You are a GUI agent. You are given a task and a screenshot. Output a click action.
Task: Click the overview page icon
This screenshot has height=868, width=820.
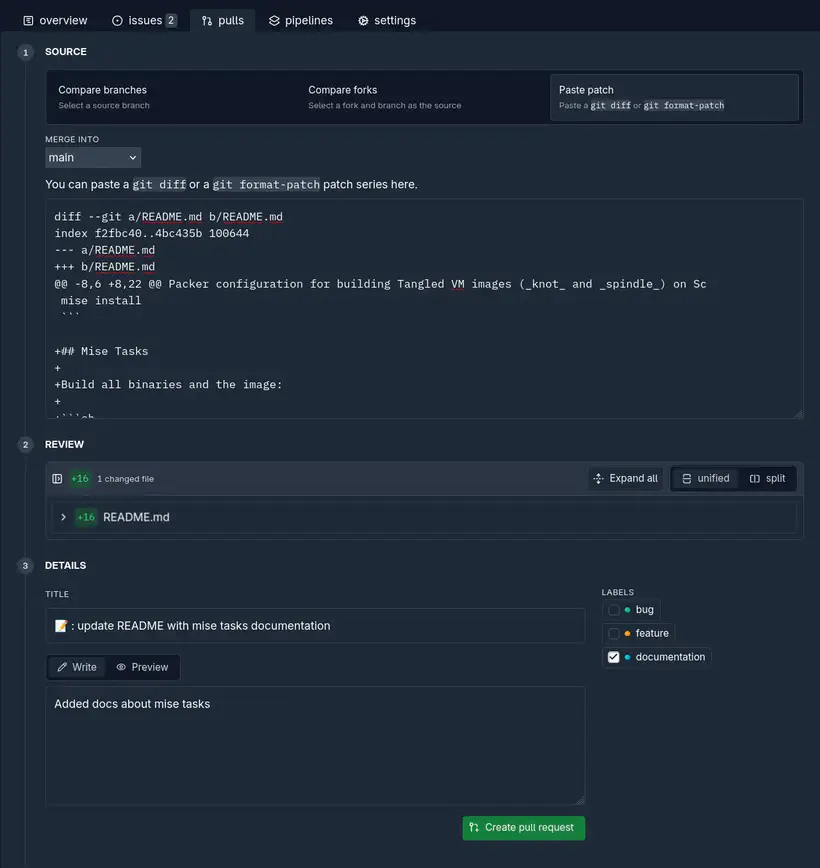click(x=28, y=20)
